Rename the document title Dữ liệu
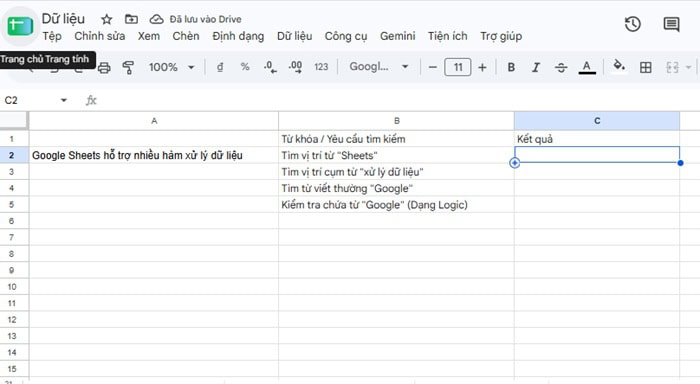The height and width of the screenshot is (384, 700). pyautogui.click(x=63, y=19)
